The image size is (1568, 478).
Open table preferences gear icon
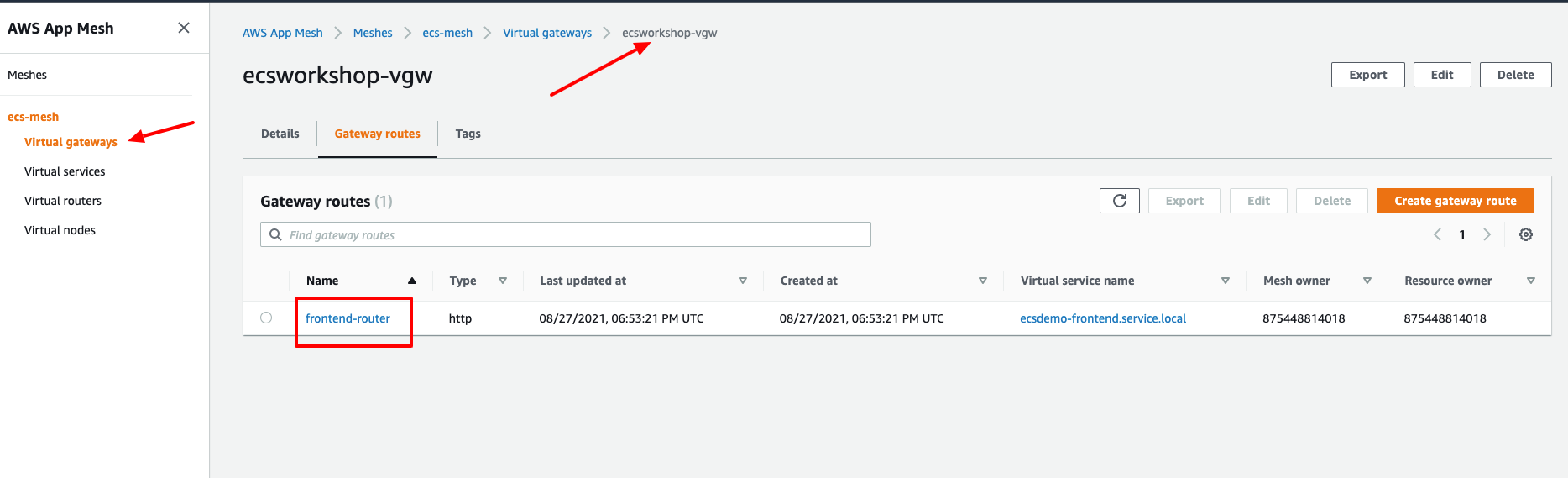pyautogui.click(x=1525, y=235)
